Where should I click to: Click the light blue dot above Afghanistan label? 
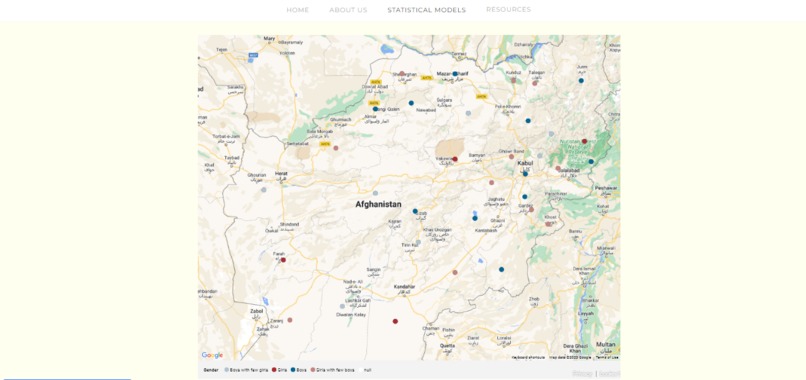point(376,193)
